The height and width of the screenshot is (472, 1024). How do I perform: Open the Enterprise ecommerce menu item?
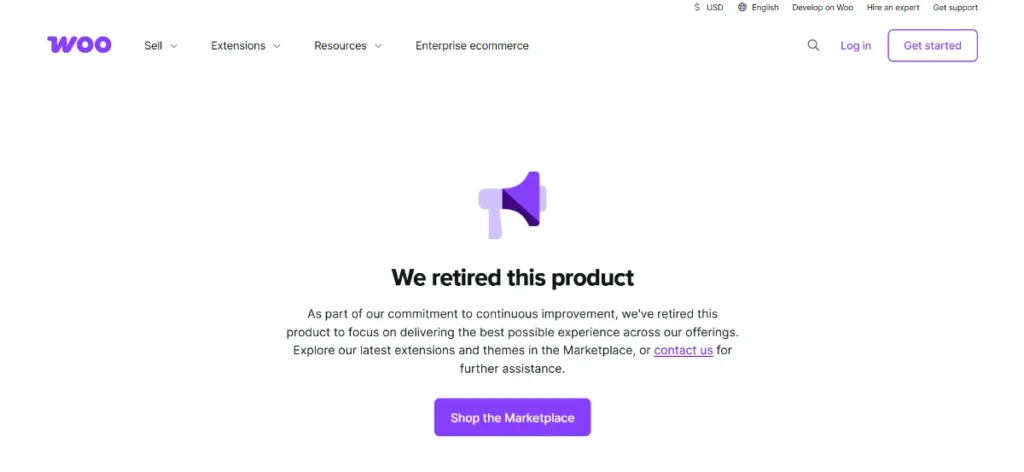(x=472, y=46)
